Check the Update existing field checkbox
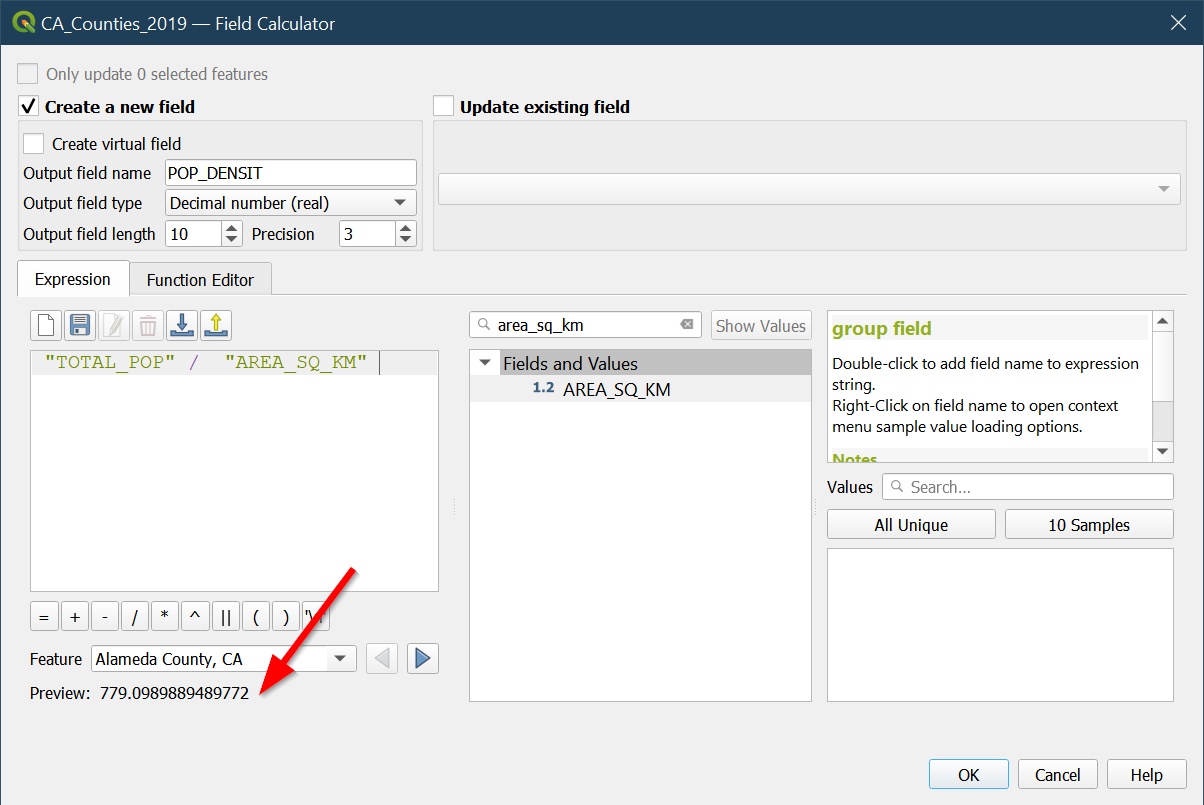This screenshot has width=1204, height=805. 444,106
